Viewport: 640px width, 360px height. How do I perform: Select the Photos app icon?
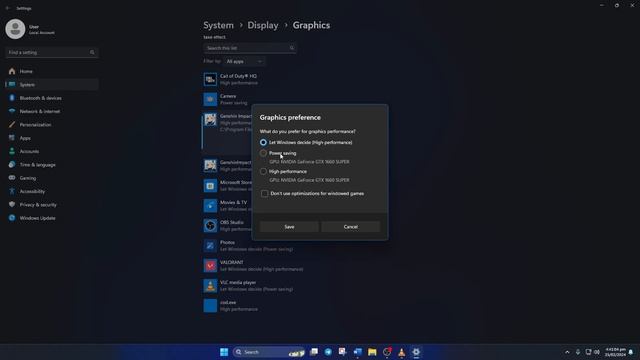(x=210, y=246)
